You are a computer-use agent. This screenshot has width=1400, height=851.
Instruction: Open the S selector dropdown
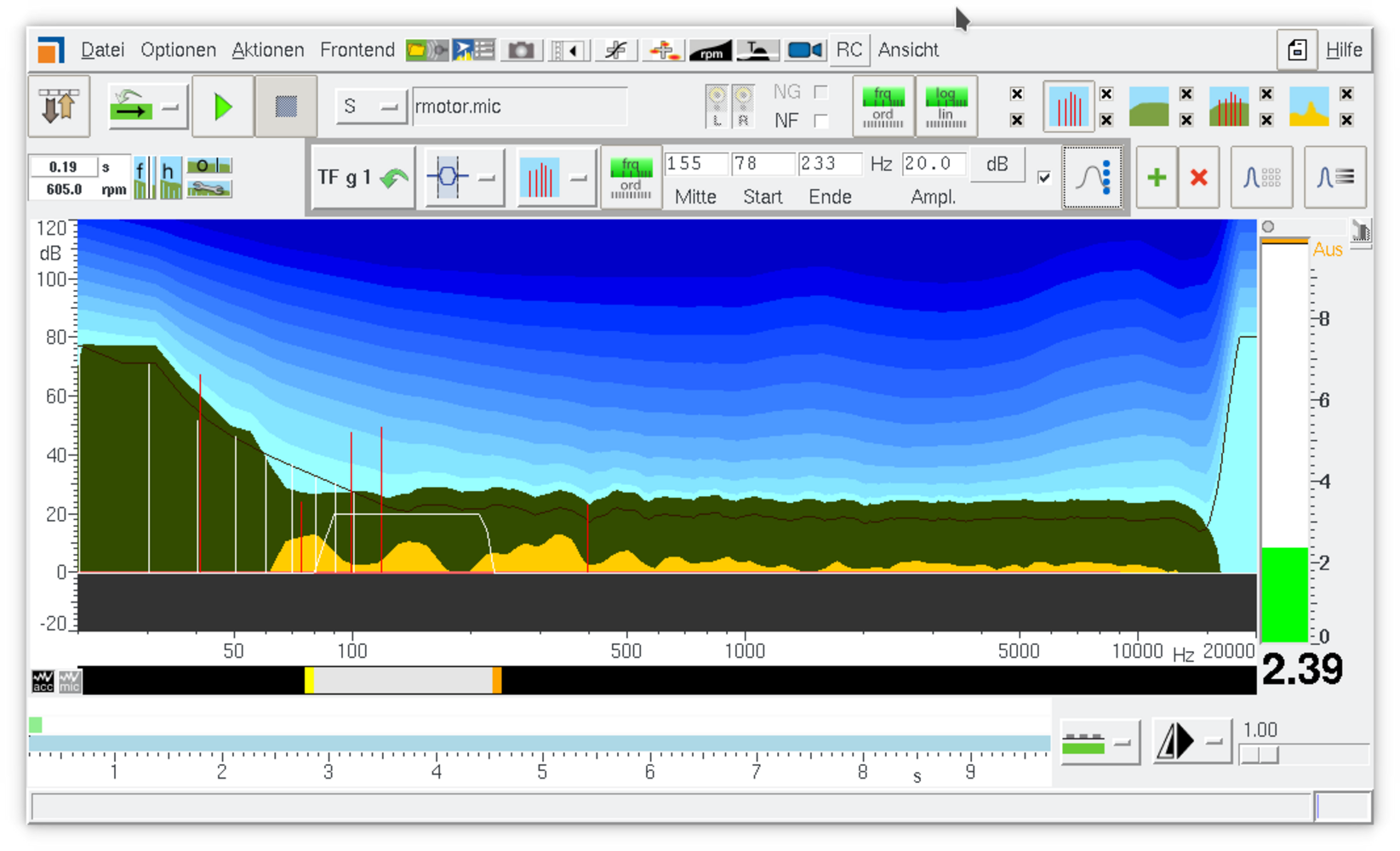pyautogui.click(x=370, y=106)
